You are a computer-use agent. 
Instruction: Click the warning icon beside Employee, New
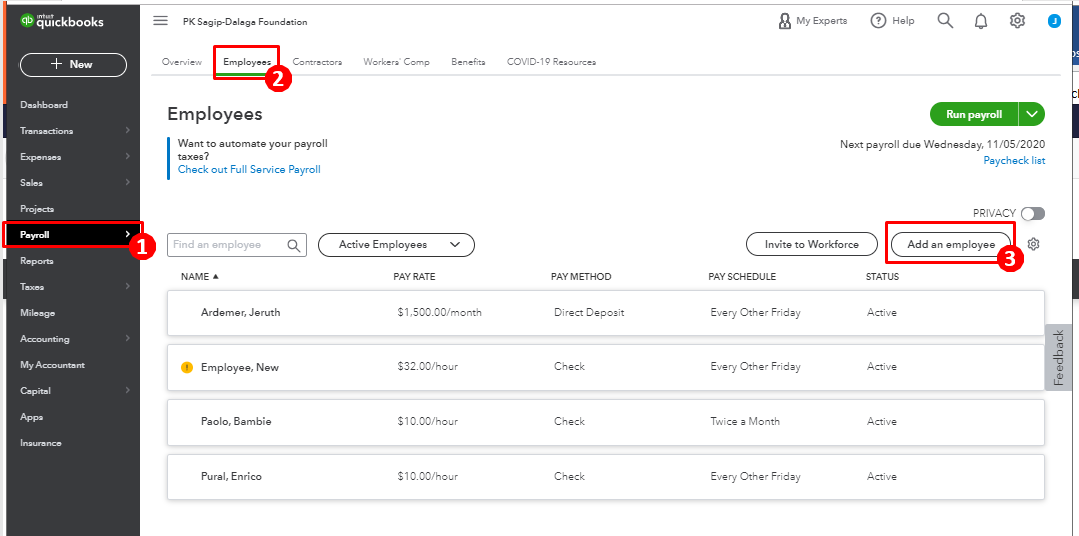coord(186,367)
